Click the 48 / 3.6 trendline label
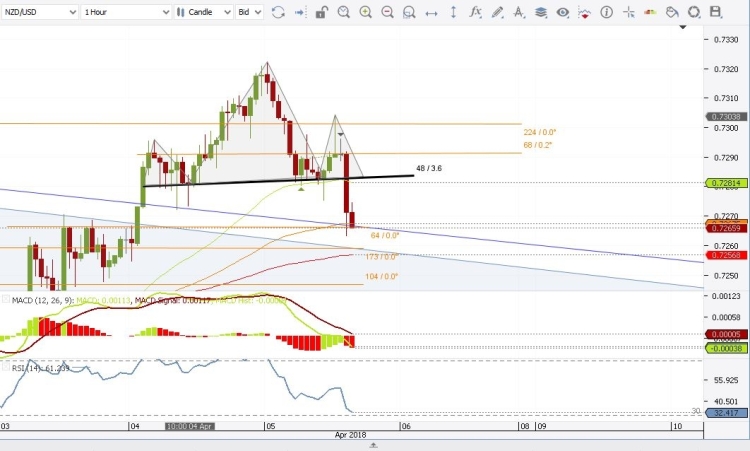The image size is (750, 451). [429, 168]
